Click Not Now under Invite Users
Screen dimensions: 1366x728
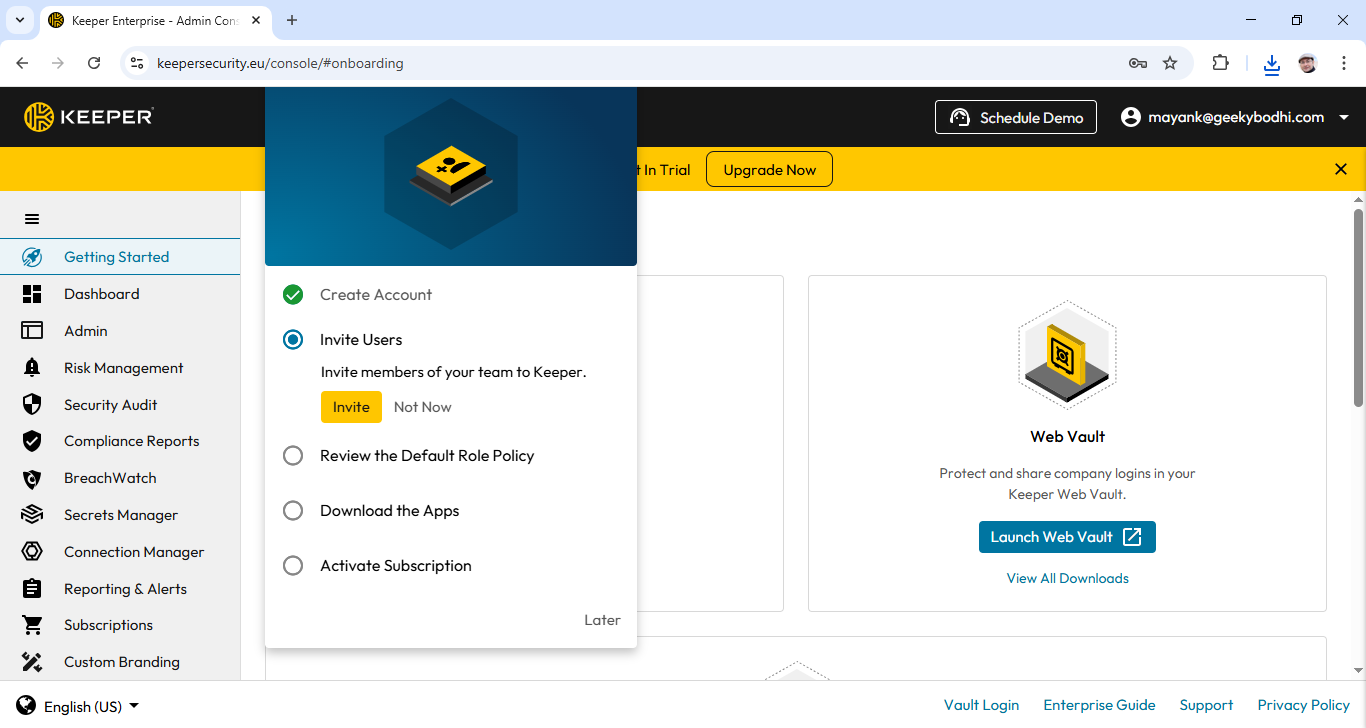click(x=422, y=407)
